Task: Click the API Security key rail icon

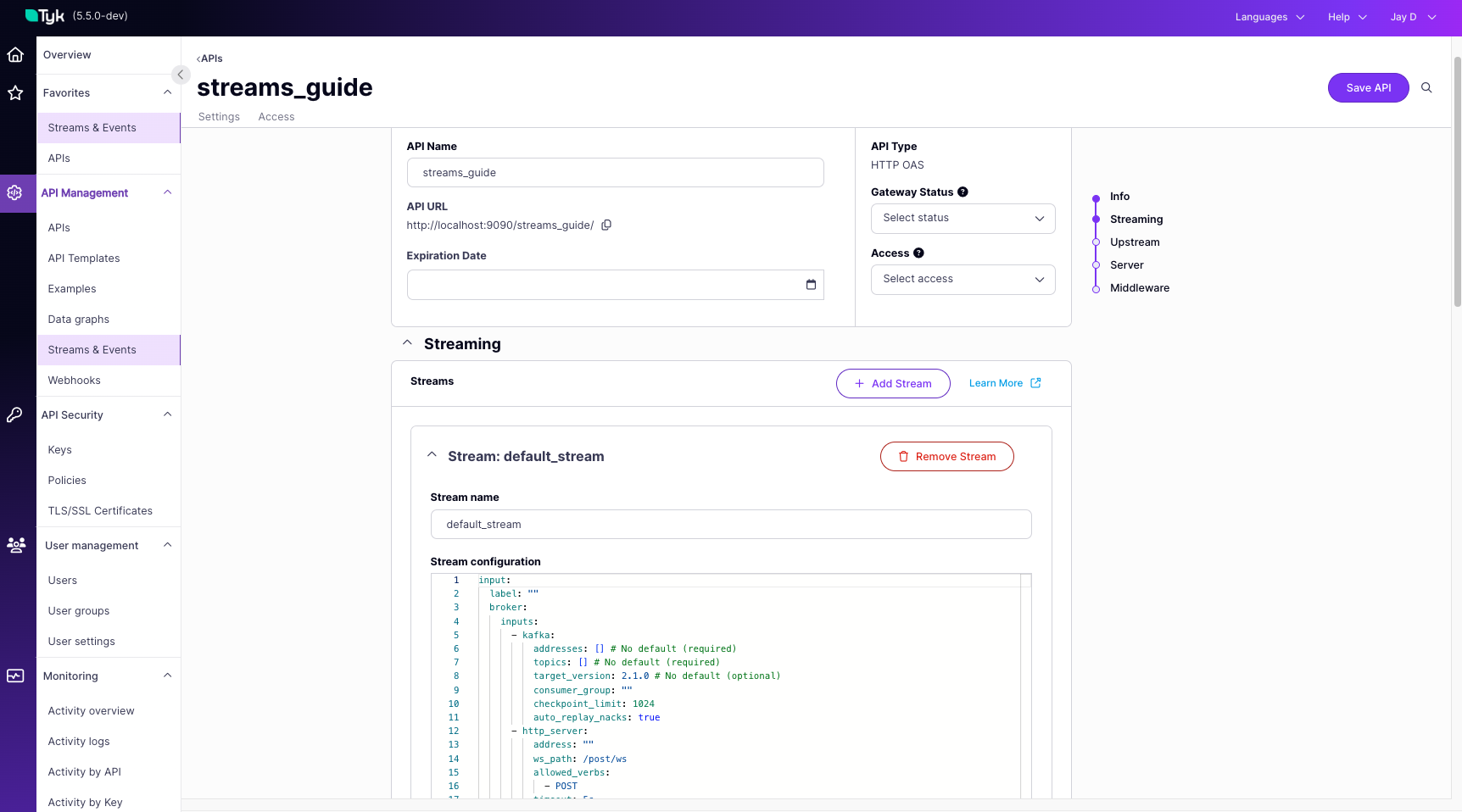Action: click(15, 415)
